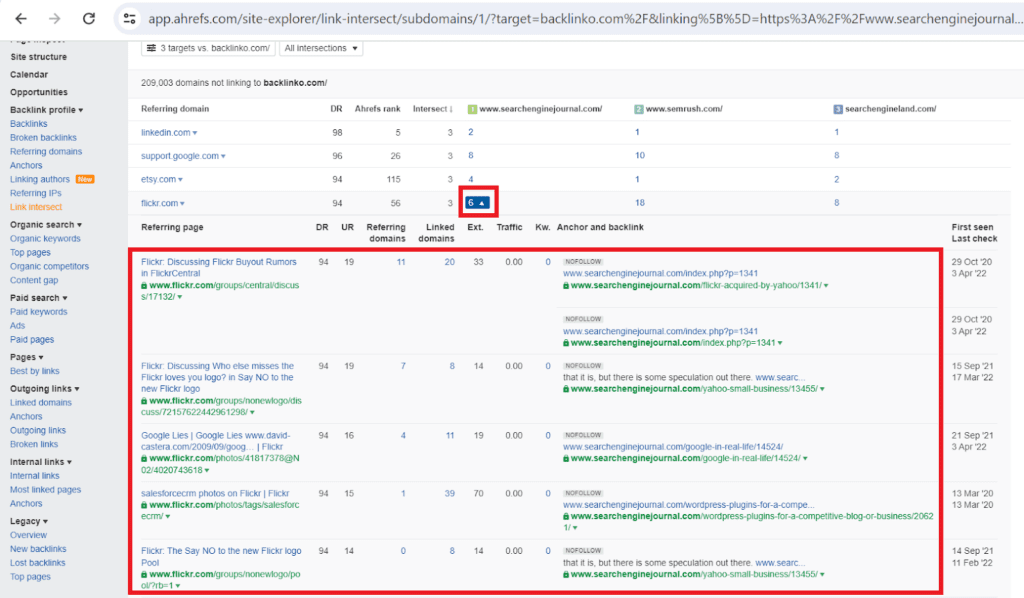1024x598 pixels.
Task: Open the etsy.com referring domain link
Action: (x=159, y=180)
